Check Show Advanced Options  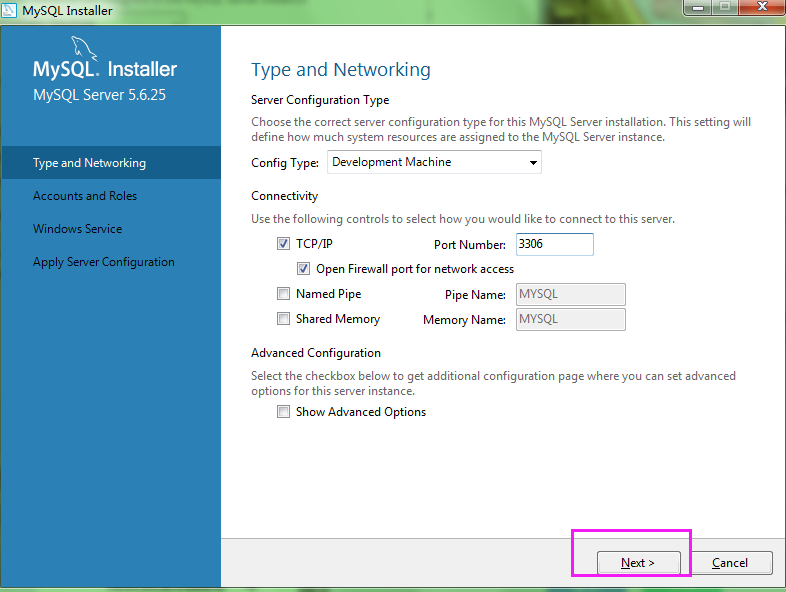(x=283, y=412)
